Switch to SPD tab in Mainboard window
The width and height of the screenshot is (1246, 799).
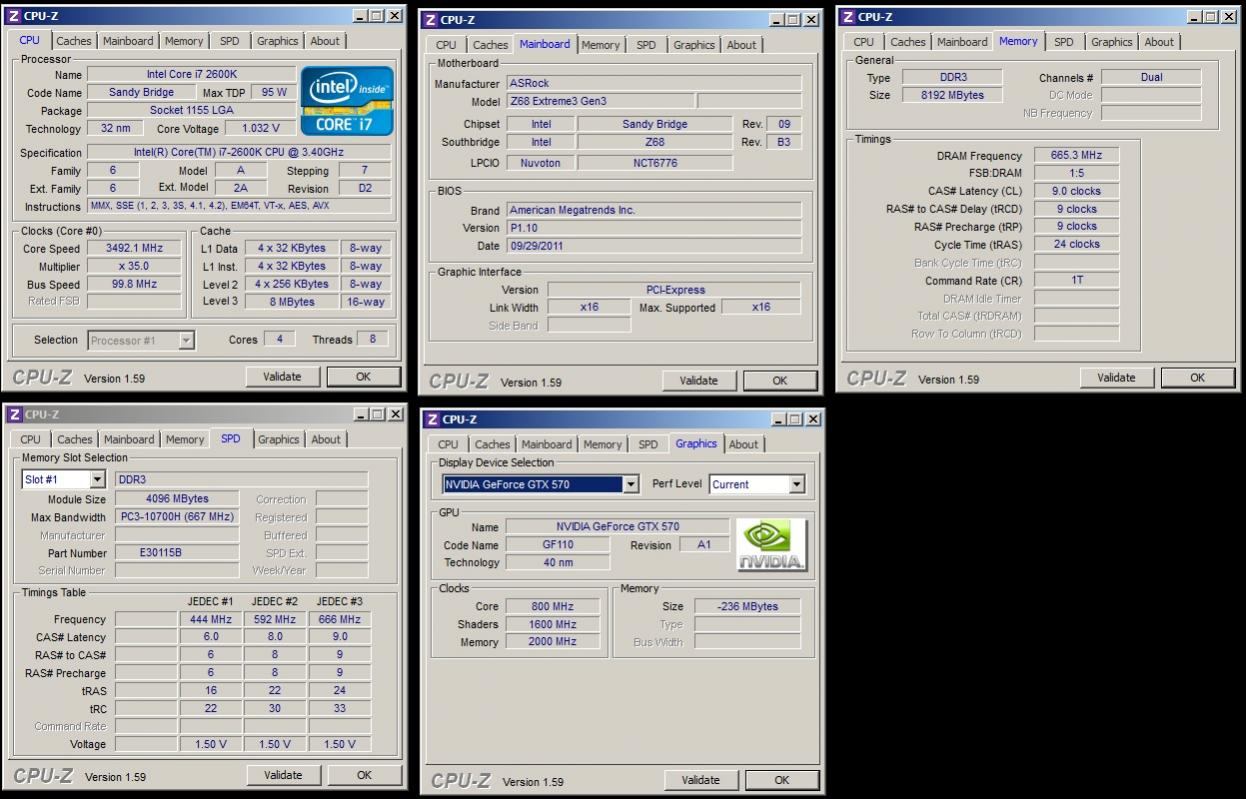[647, 45]
